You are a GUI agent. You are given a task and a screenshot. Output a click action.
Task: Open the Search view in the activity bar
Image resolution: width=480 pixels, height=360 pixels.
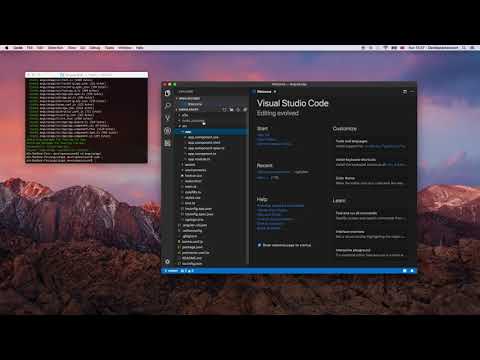tap(168, 106)
